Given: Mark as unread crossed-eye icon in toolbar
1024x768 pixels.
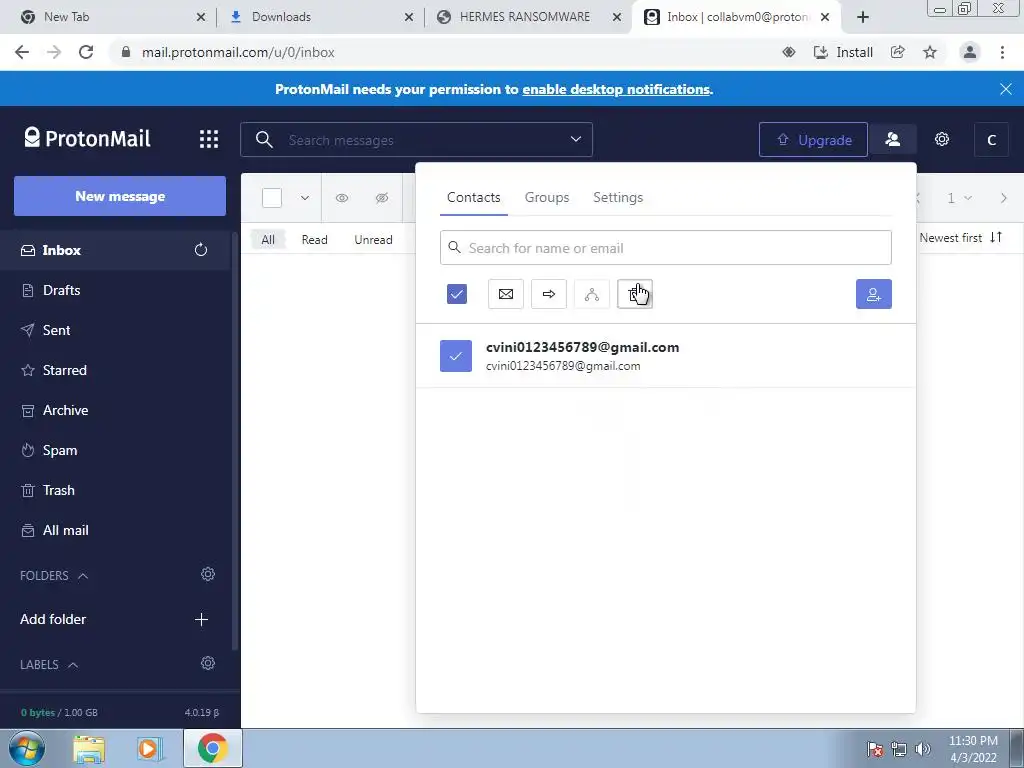Looking at the screenshot, I should tap(382, 198).
